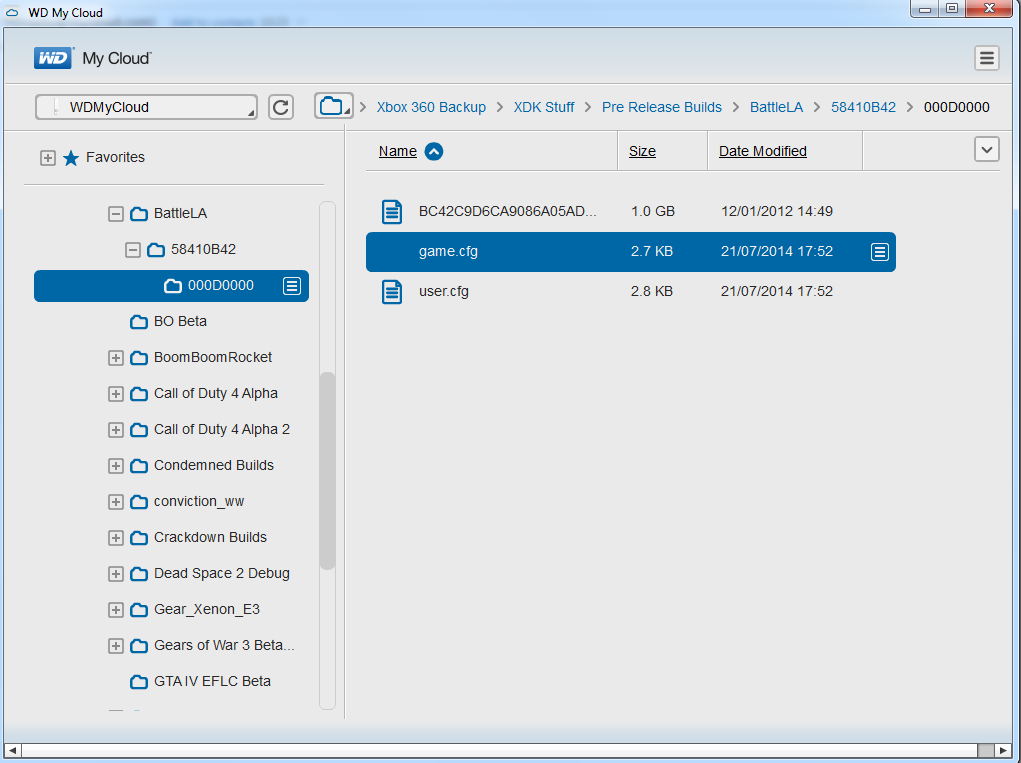Open the action menu icon on game.cfg row

tap(880, 251)
